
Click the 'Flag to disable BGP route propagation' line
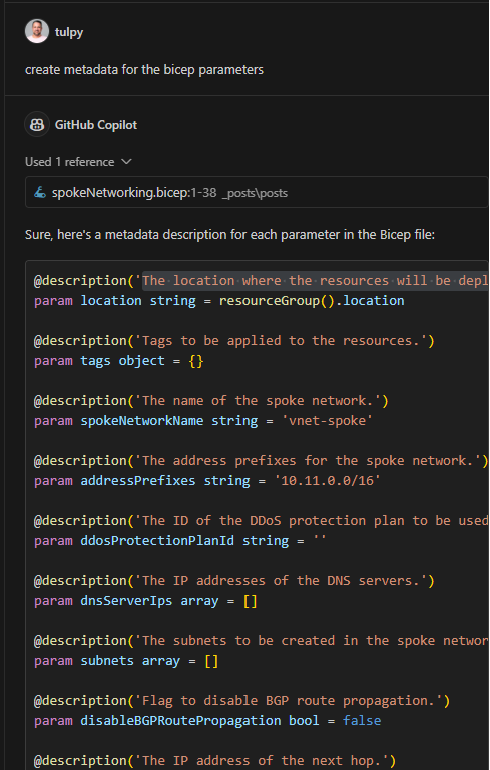coord(242,700)
